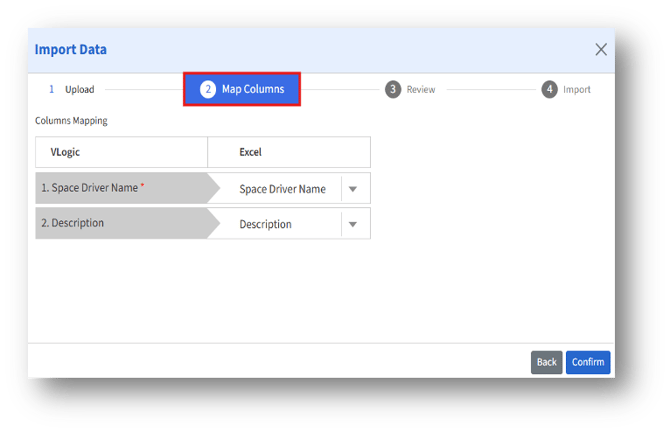
Task: Click the Excel column header
Action: coord(250,152)
